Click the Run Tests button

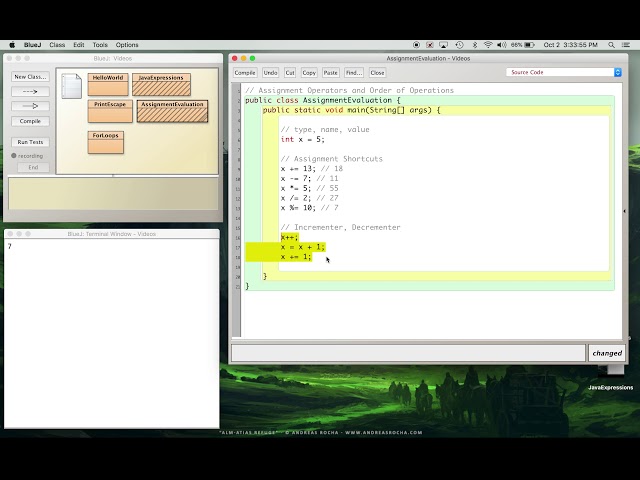pos(30,142)
